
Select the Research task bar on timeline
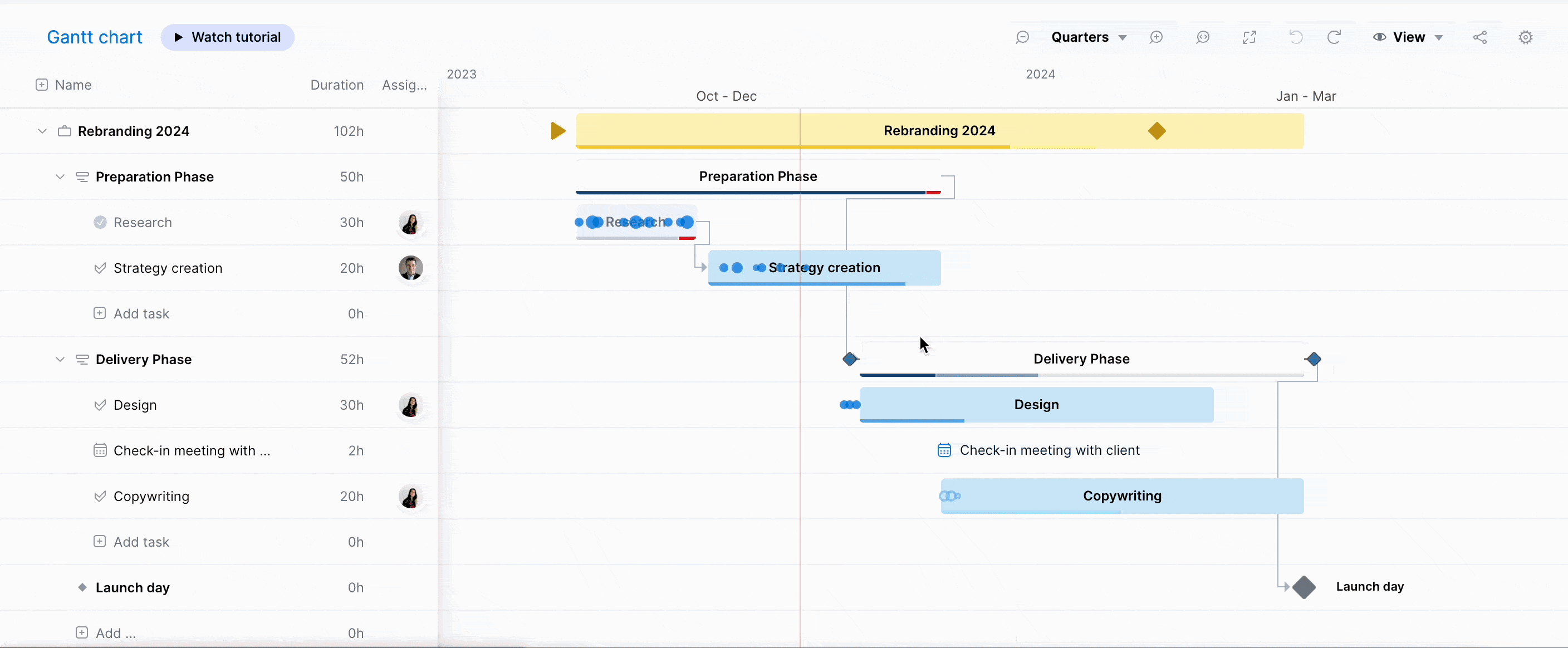pyautogui.click(x=636, y=222)
